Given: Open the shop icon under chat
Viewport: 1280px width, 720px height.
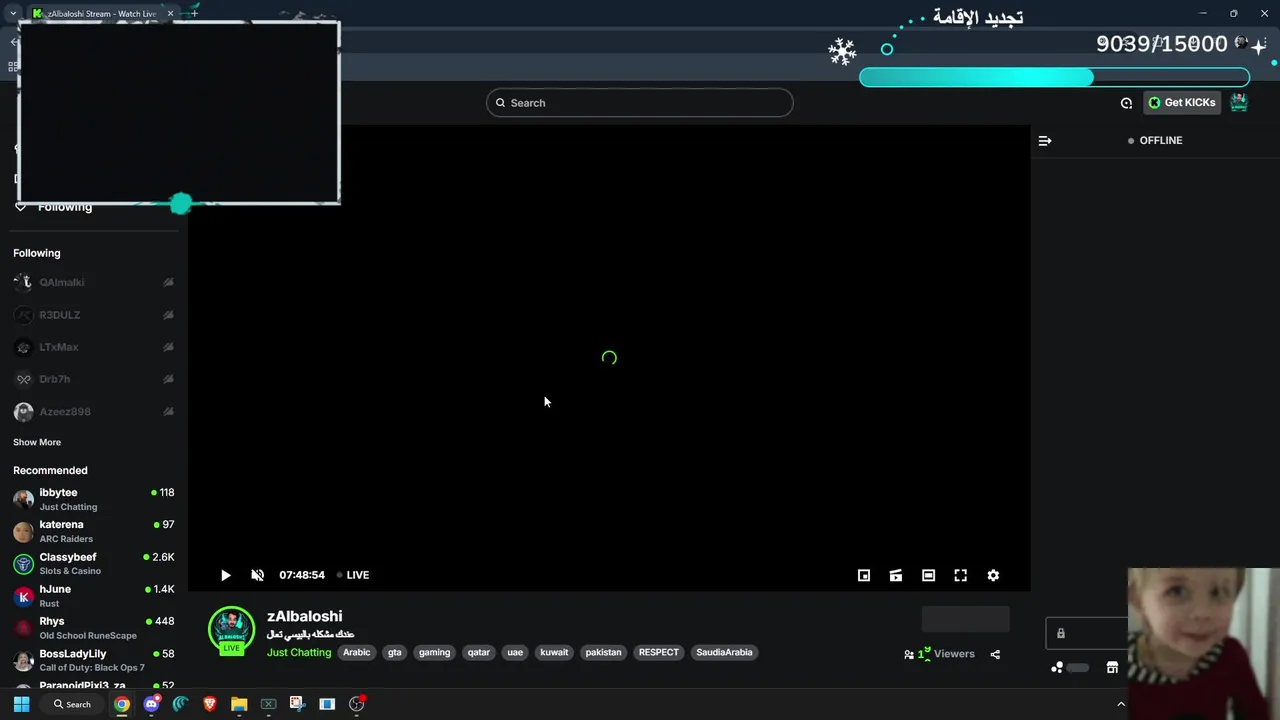Looking at the screenshot, I should tap(1112, 668).
